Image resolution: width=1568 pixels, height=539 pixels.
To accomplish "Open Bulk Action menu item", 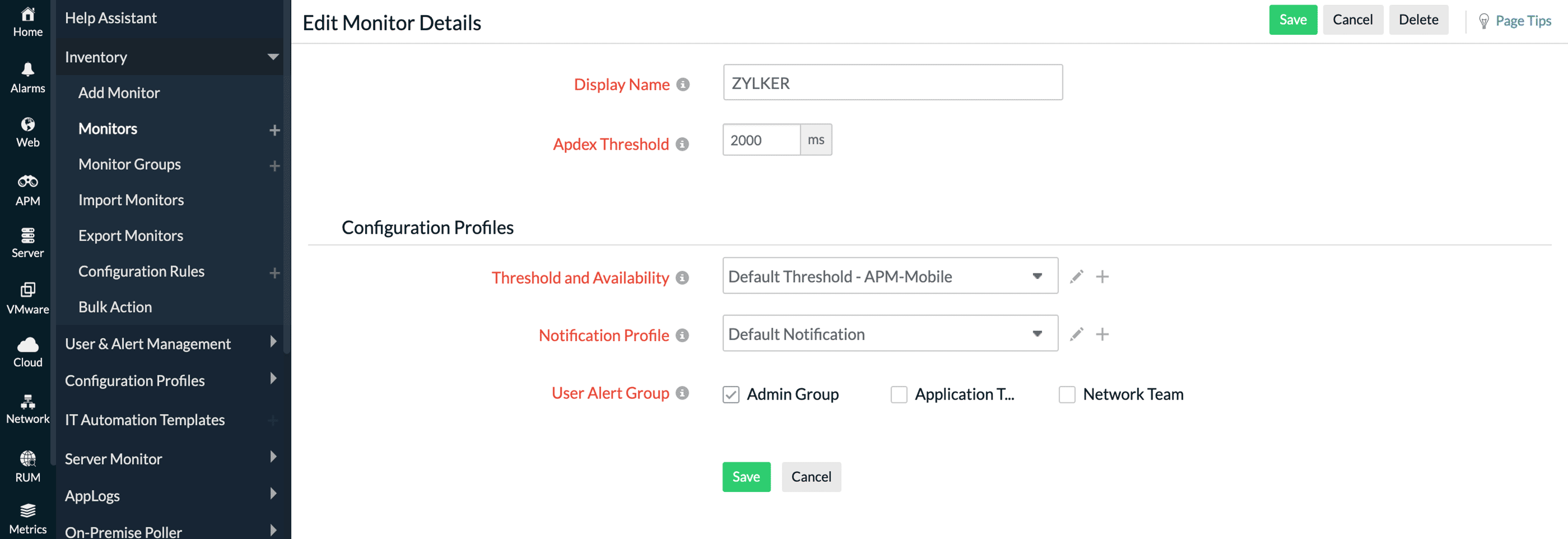I will (x=115, y=307).
